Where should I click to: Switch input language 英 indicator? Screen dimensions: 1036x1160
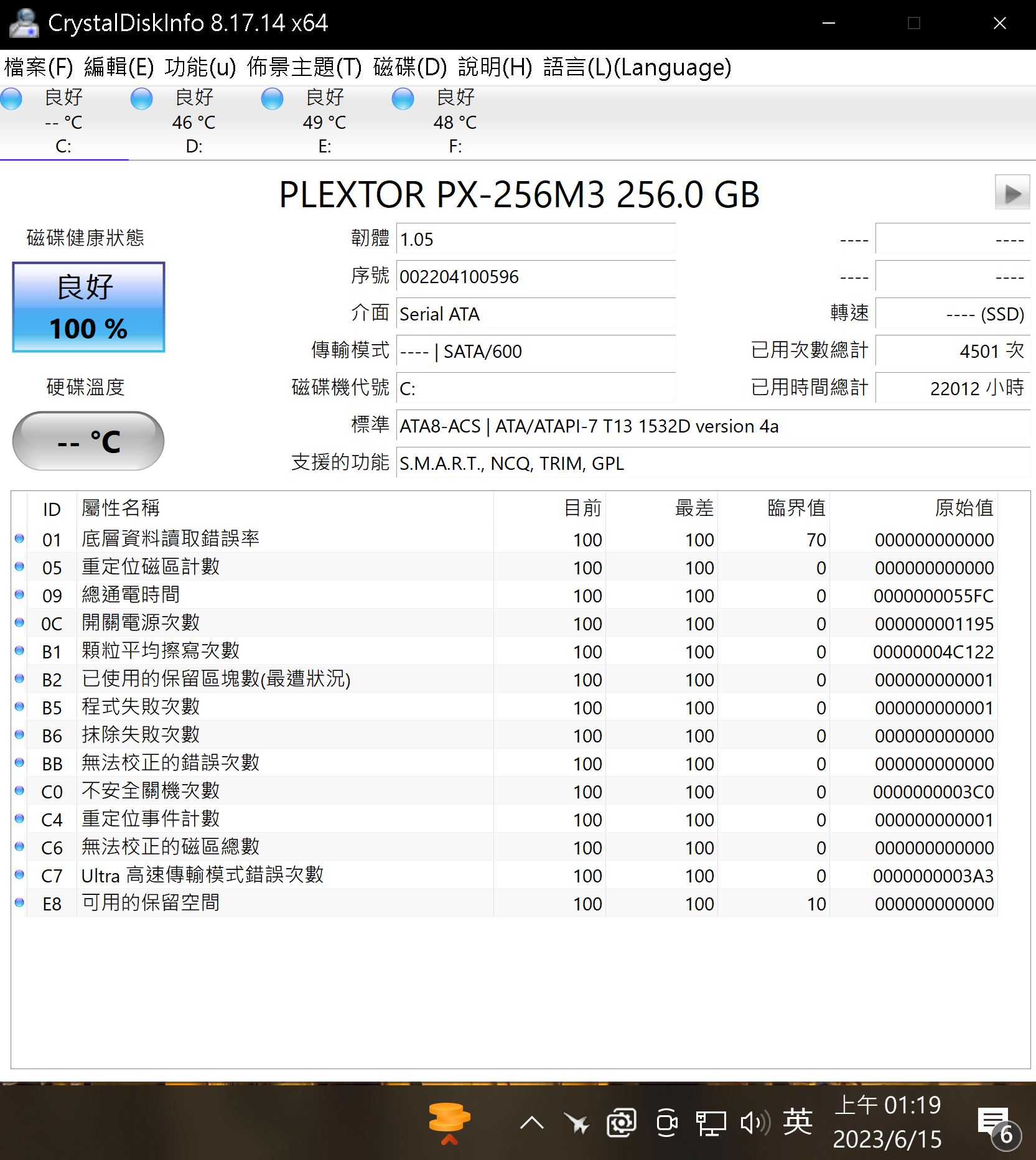click(798, 1122)
